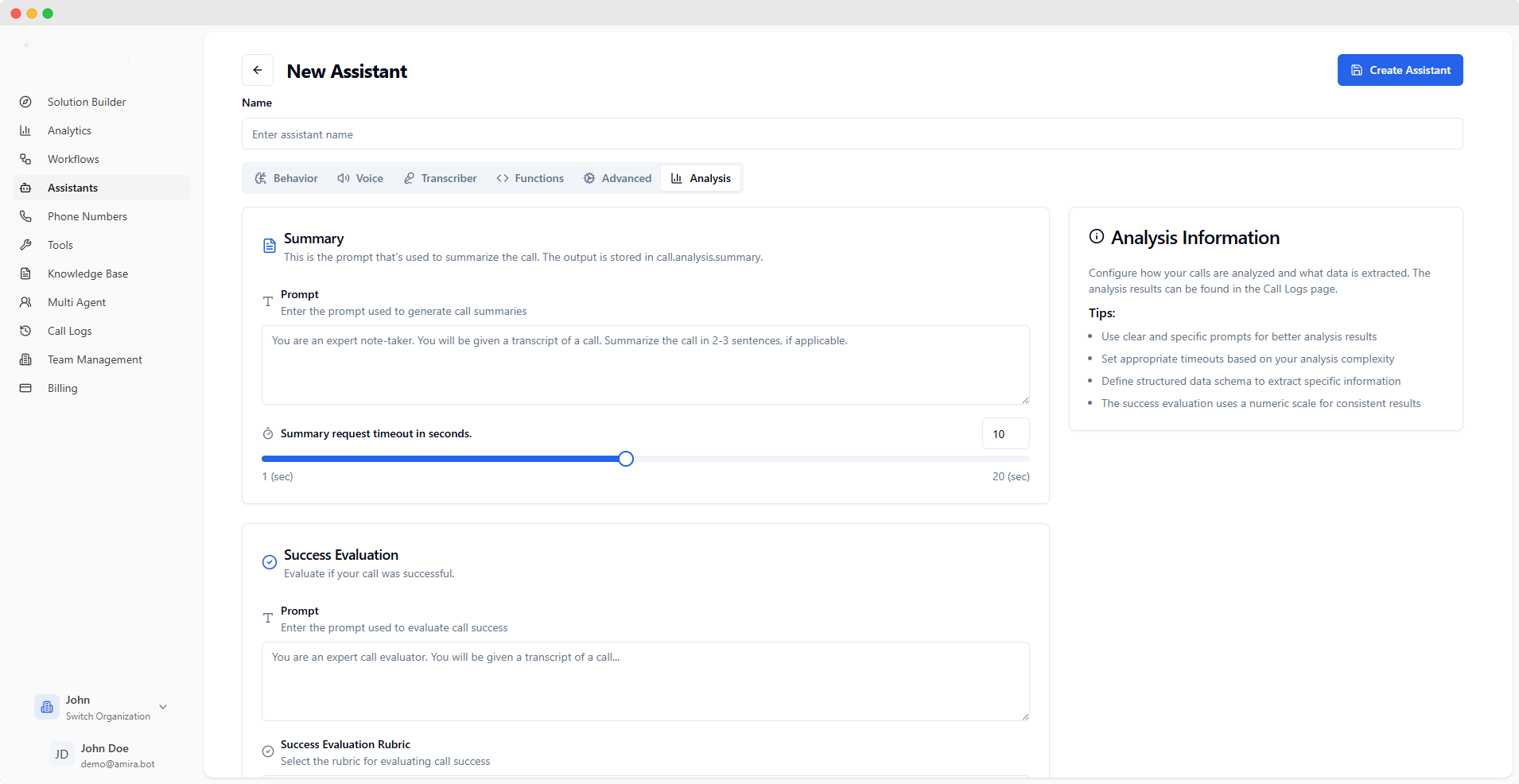This screenshot has height=784, width=1519.
Task: Click the summary timeout slider handle
Action: click(626, 459)
